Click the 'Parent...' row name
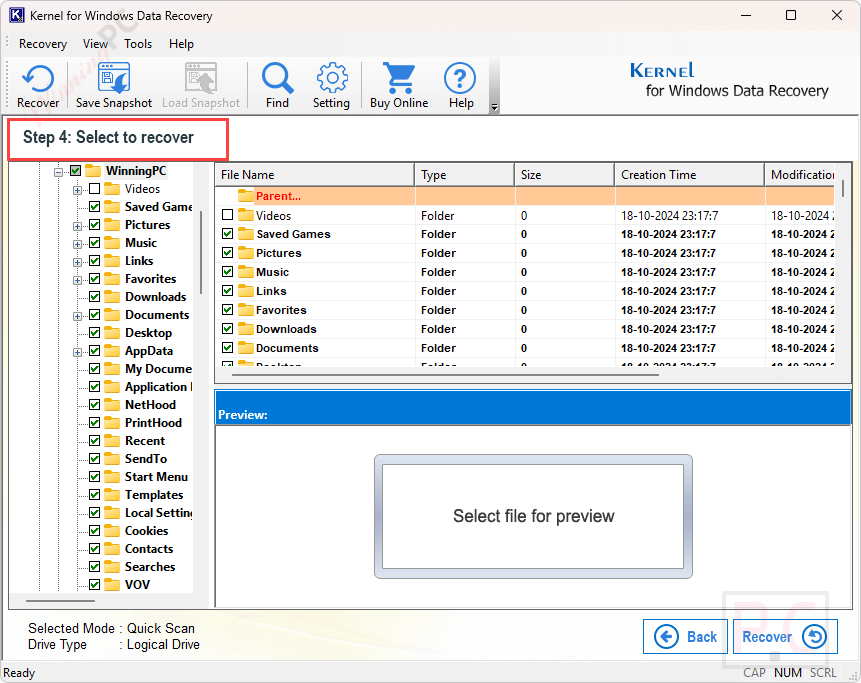The image size is (861, 683). (278, 196)
